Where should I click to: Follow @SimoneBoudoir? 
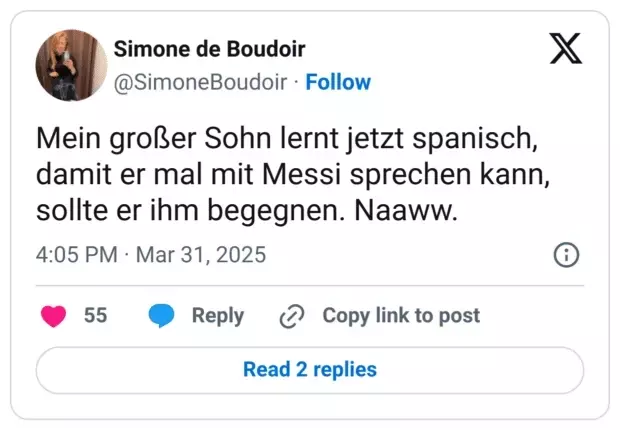point(338,82)
